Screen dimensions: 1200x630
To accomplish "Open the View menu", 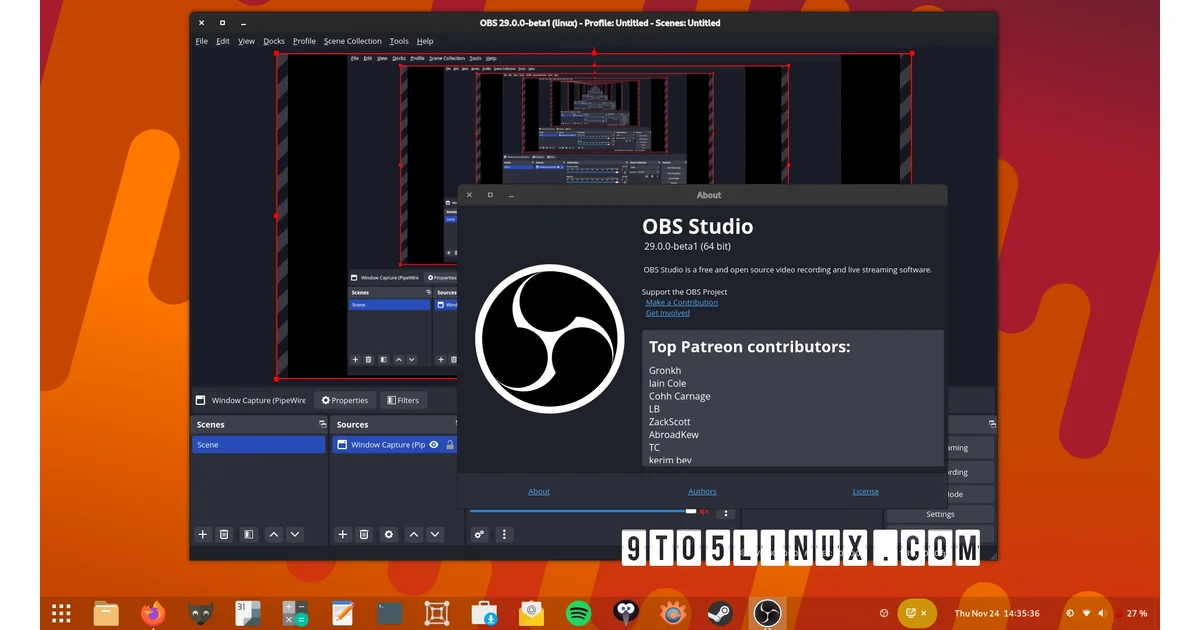I will tap(246, 41).
